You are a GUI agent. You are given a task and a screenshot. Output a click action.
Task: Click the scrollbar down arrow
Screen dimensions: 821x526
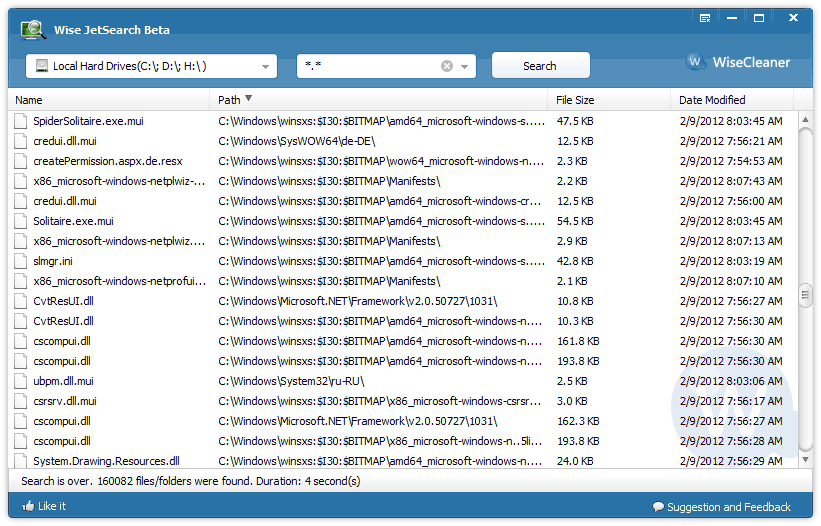point(805,460)
